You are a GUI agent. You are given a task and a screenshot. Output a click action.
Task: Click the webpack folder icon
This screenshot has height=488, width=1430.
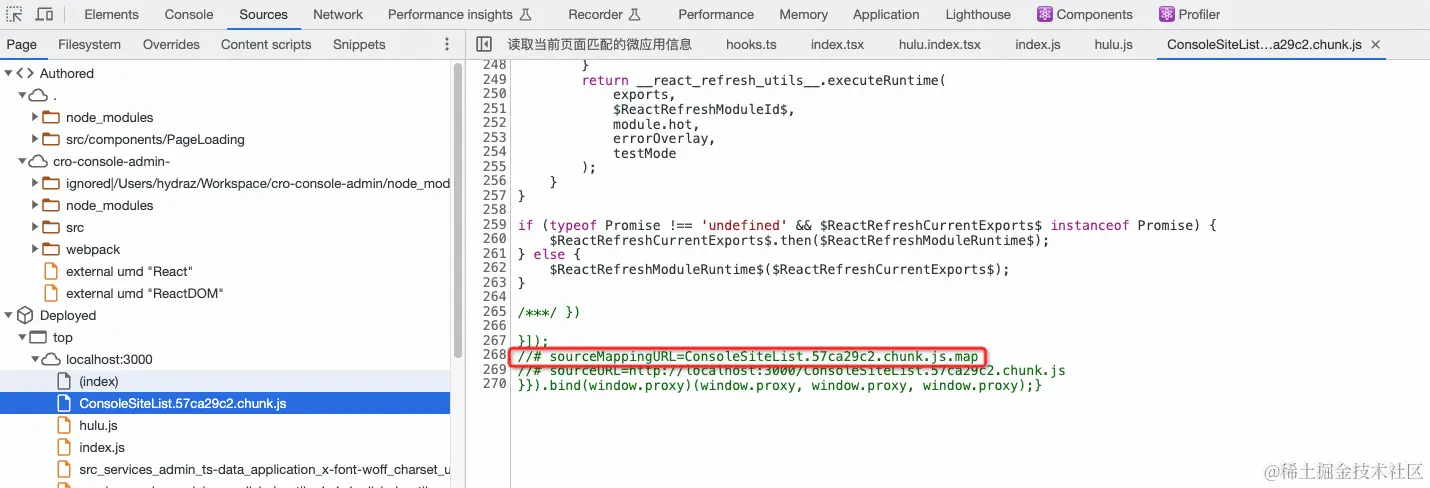point(52,249)
